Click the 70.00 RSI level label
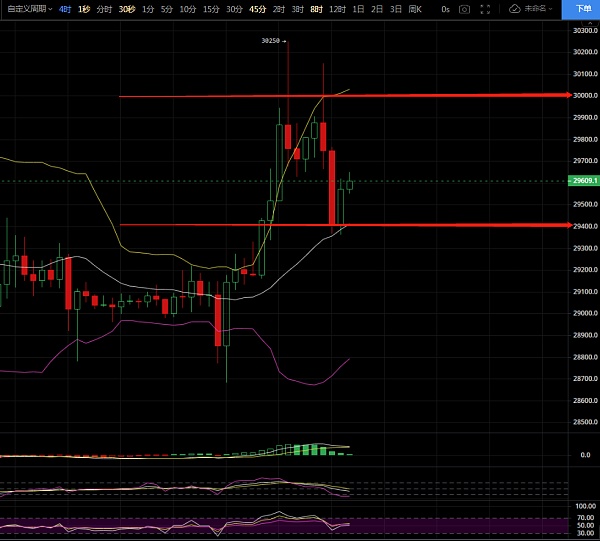This screenshot has height=541, width=600. [x=586, y=518]
